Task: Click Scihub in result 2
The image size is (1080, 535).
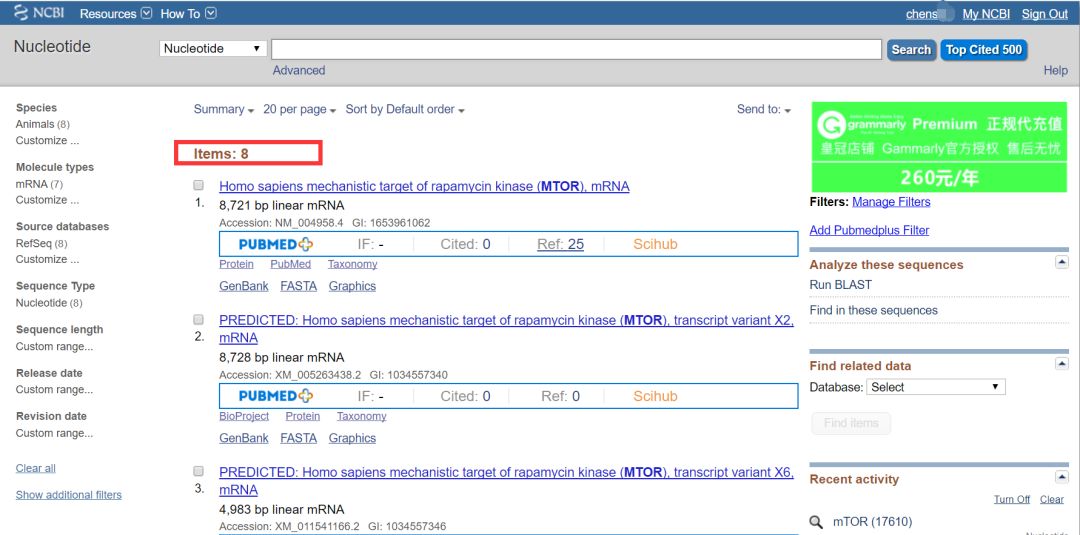Action: click(x=655, y=397)
